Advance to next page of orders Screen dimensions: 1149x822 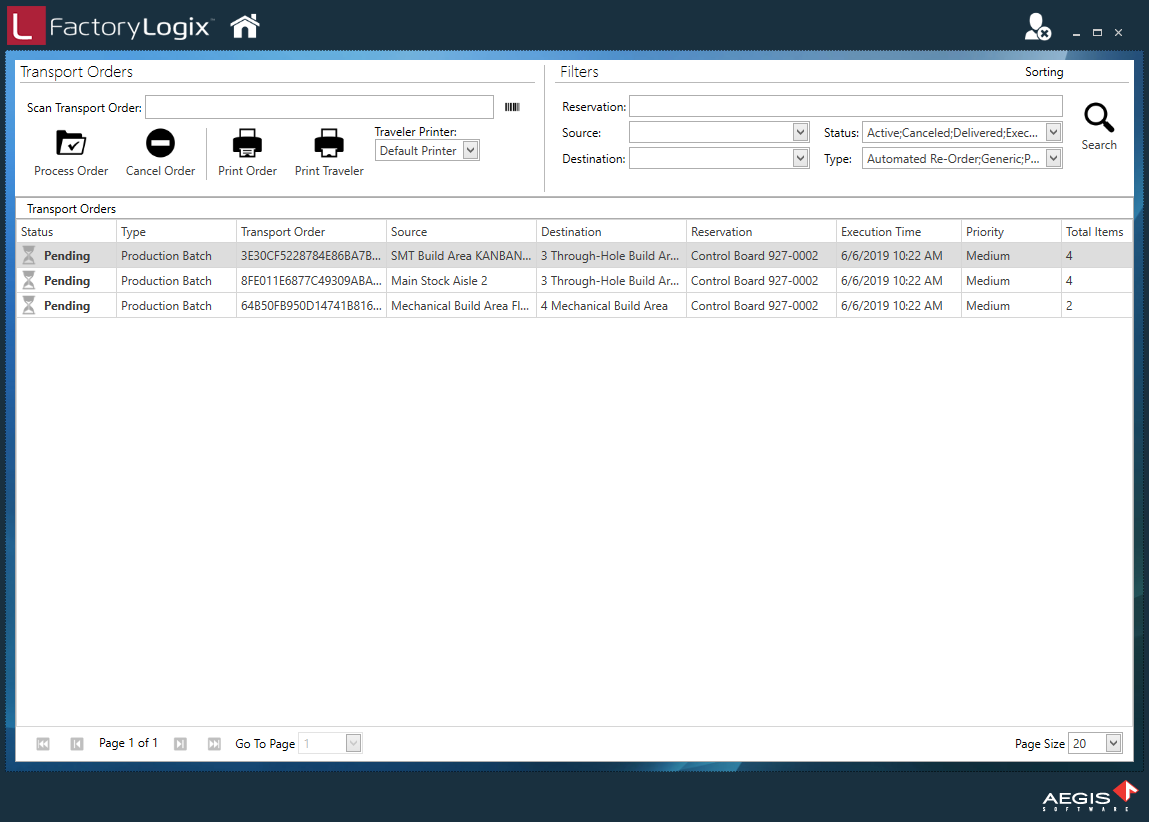coord(180,743)
